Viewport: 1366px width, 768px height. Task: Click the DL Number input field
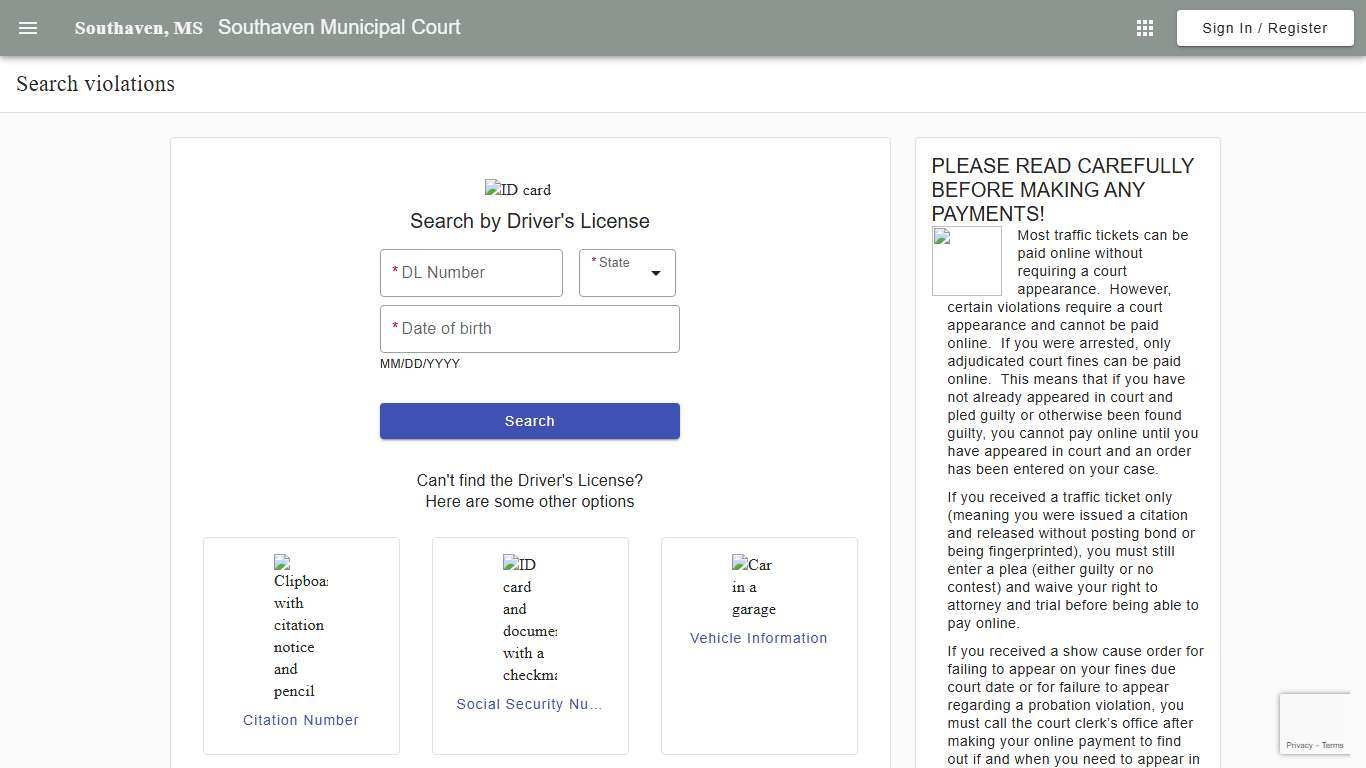470,272
